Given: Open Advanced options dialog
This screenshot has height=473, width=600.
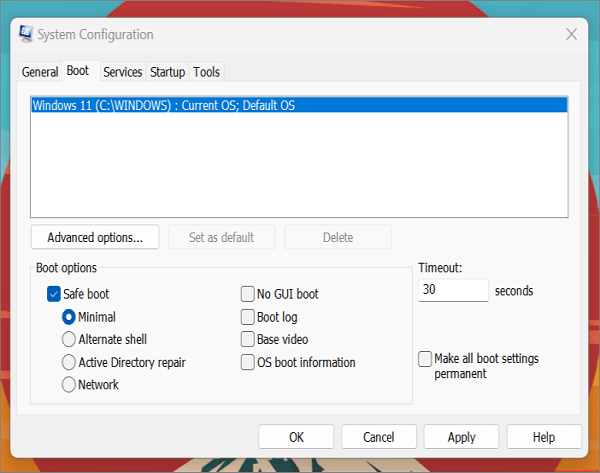Looking at the screenshot, I should coord(95,237).
